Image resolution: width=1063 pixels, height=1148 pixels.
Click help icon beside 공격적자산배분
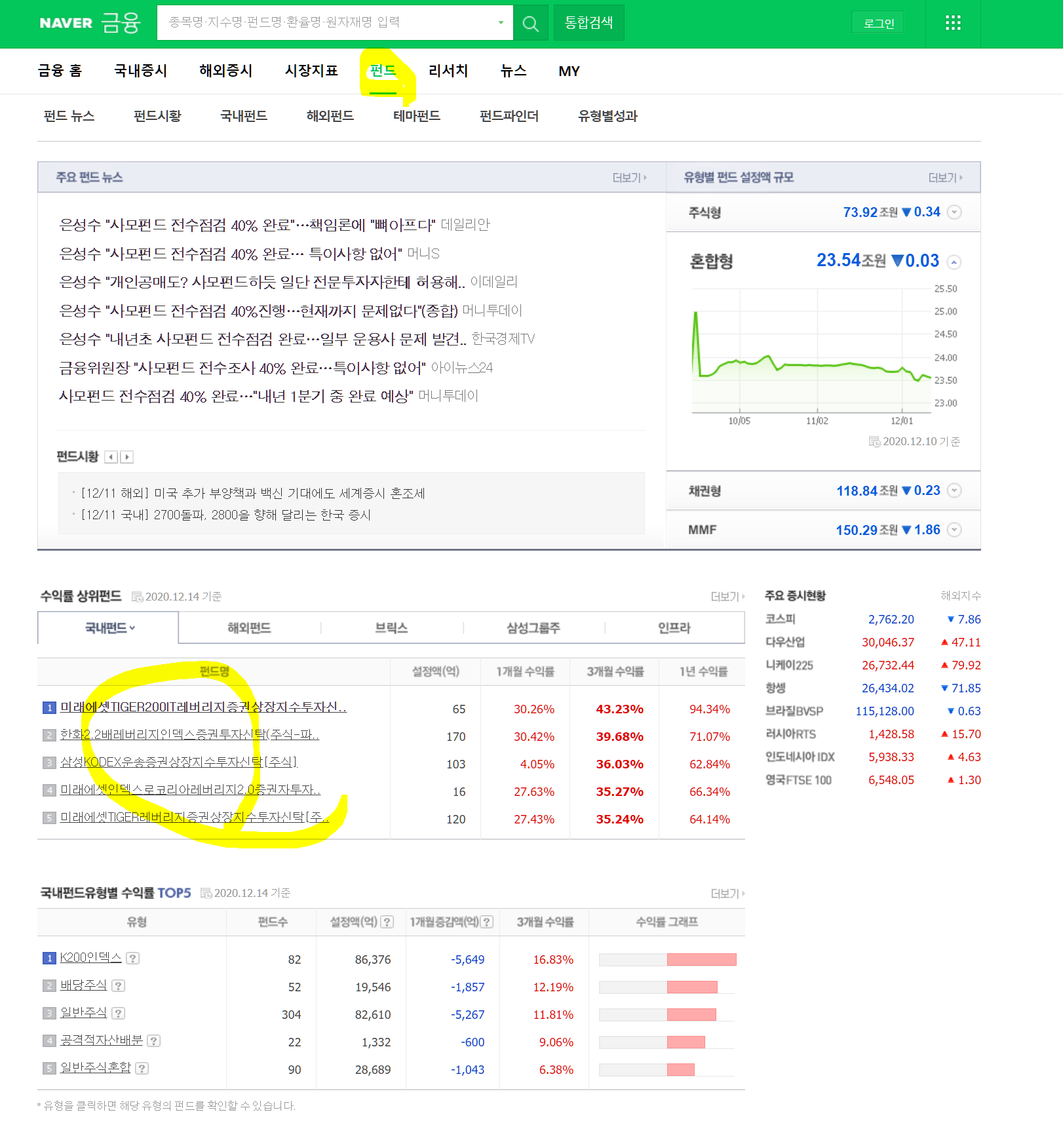coord(153,1041)
